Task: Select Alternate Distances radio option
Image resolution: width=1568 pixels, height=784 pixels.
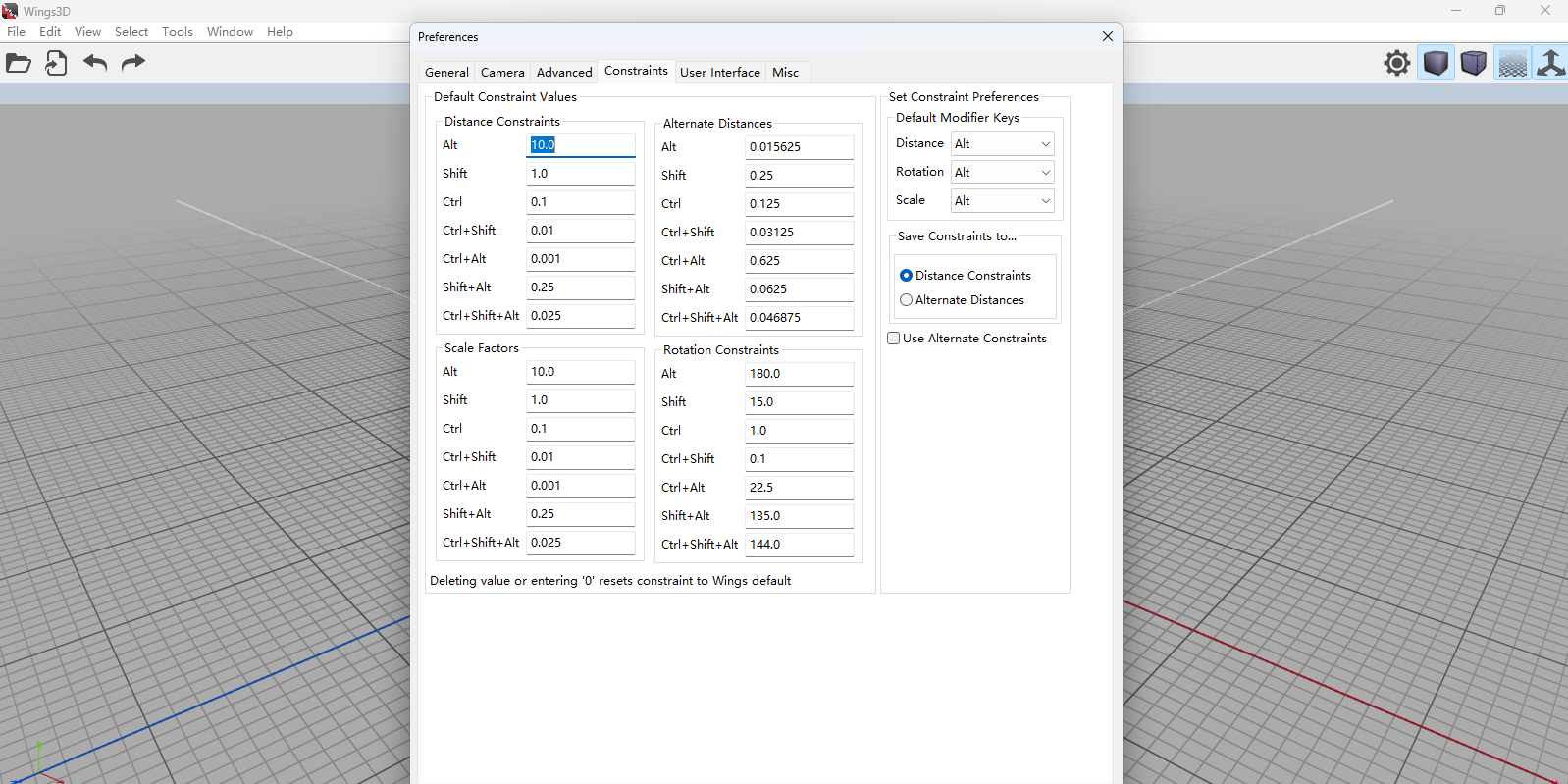Action: (x=906, y=300)
